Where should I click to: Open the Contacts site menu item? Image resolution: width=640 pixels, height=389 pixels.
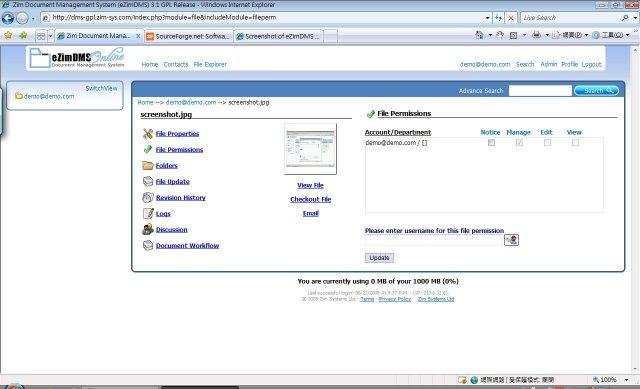tap(176, 64)
